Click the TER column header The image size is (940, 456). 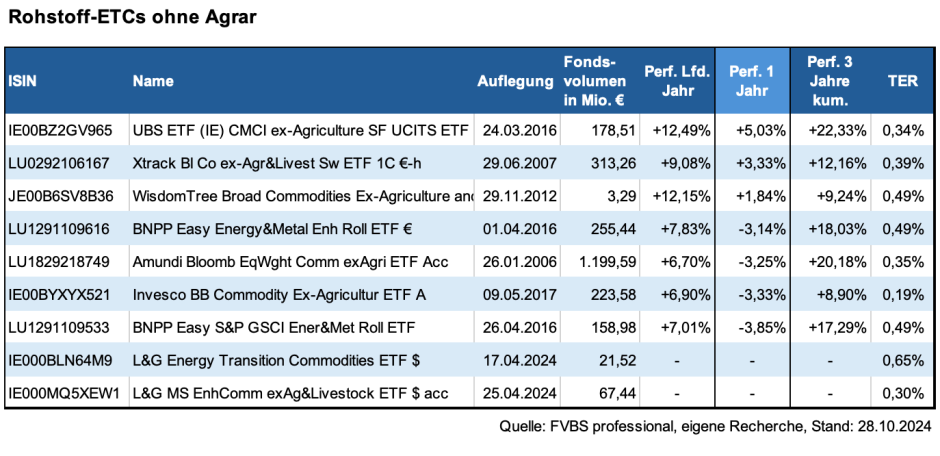click(x=902, y=81)
